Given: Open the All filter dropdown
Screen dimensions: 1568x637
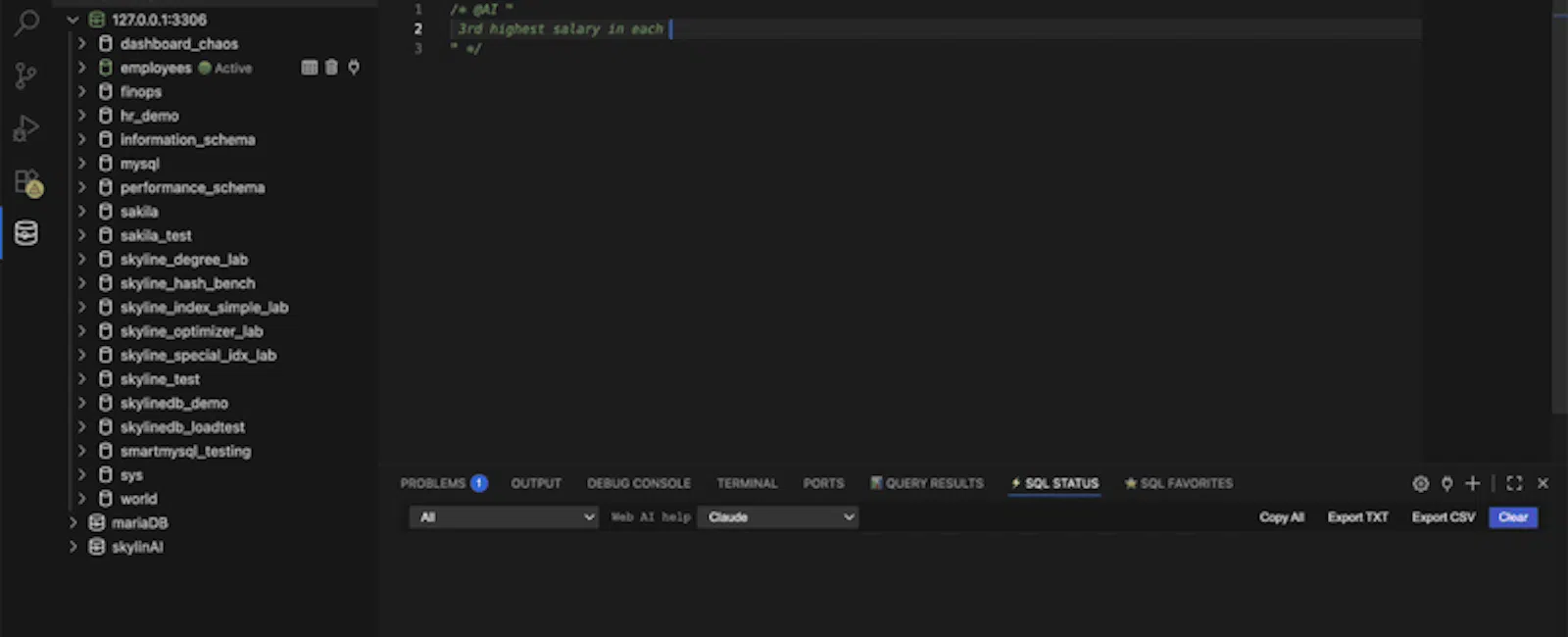Looking at the screenshot, I should coord(504,517).
